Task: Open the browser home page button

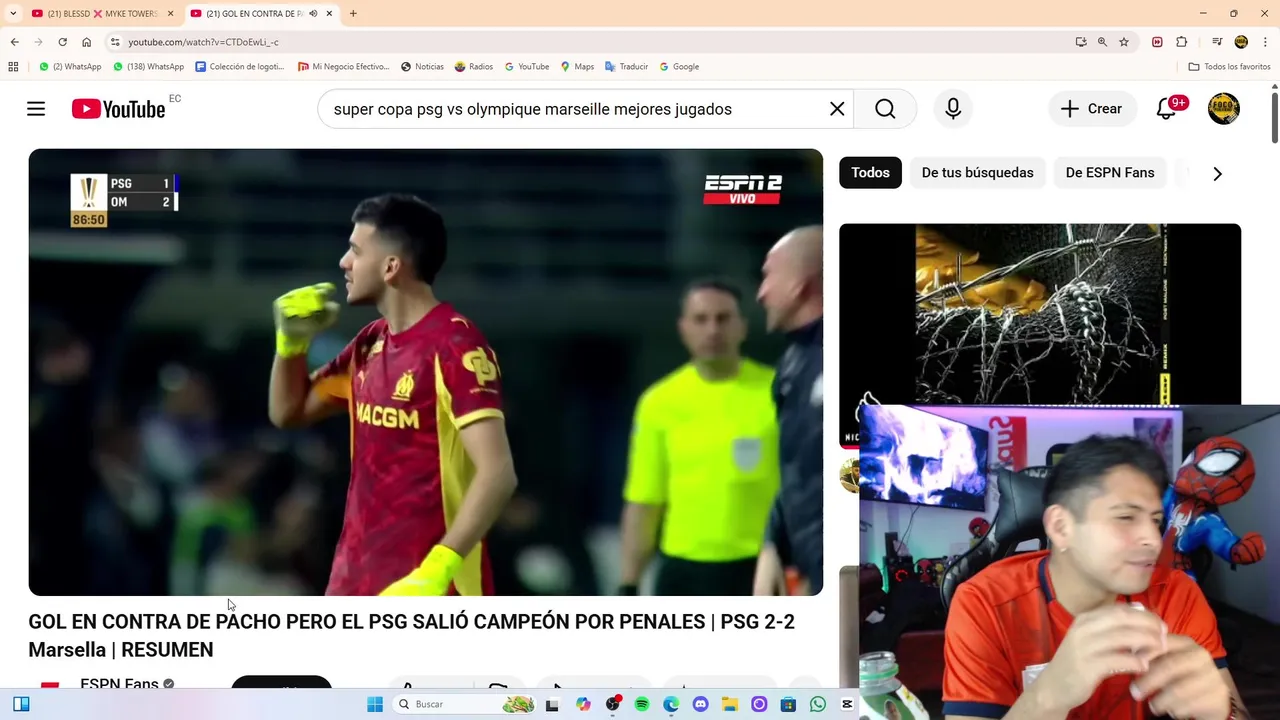Action: [87, 42]
